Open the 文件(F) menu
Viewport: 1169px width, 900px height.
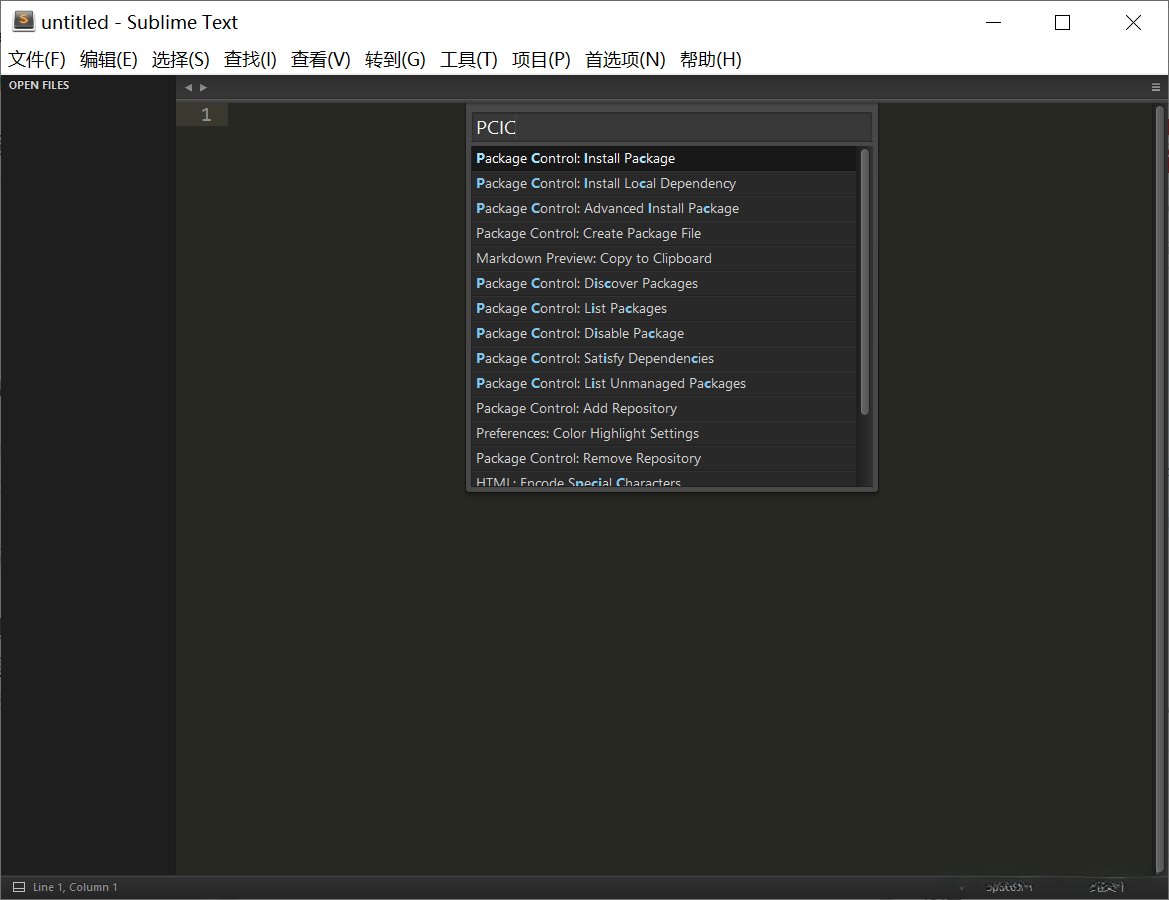pos(37,60)
